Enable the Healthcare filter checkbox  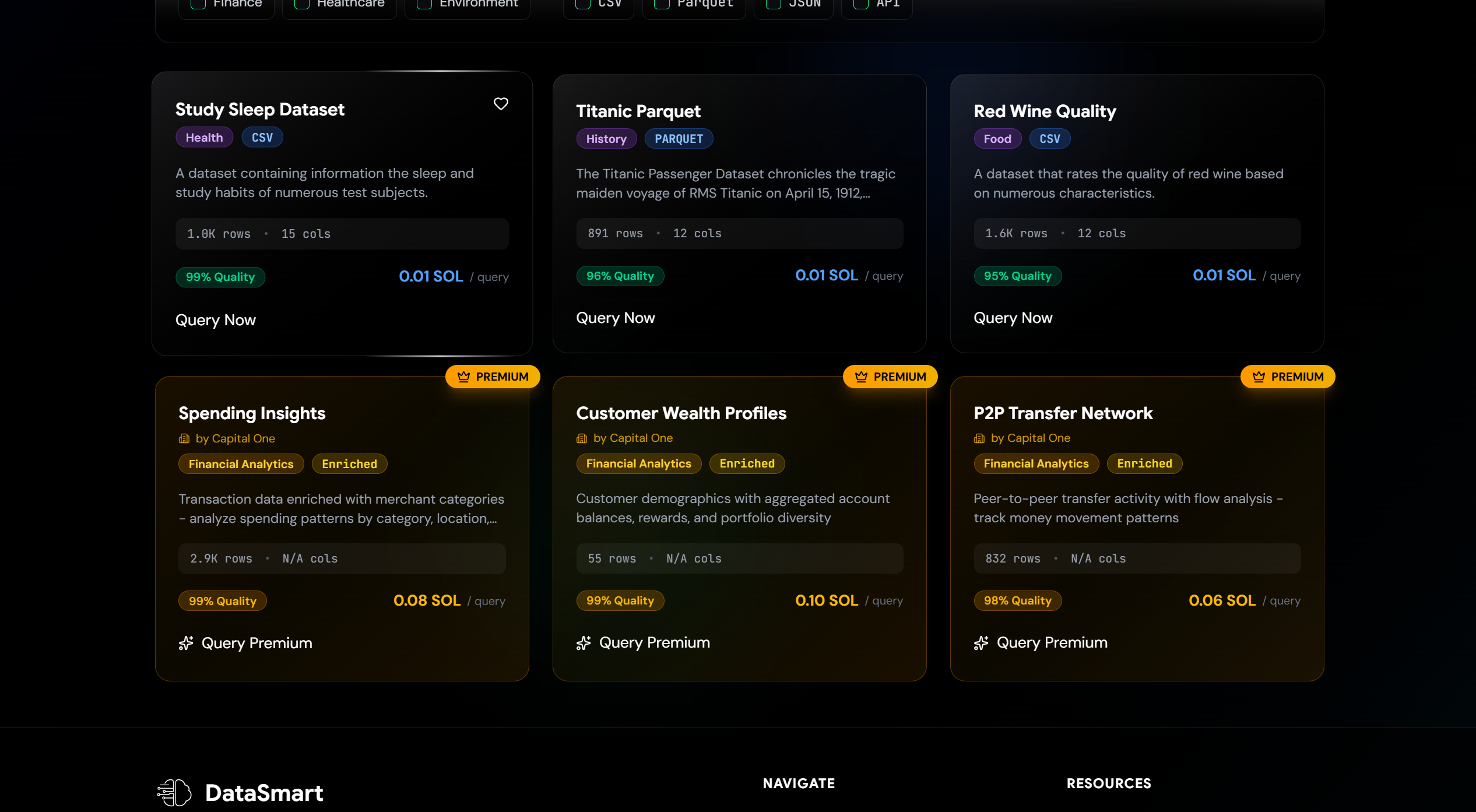(301, 3)
